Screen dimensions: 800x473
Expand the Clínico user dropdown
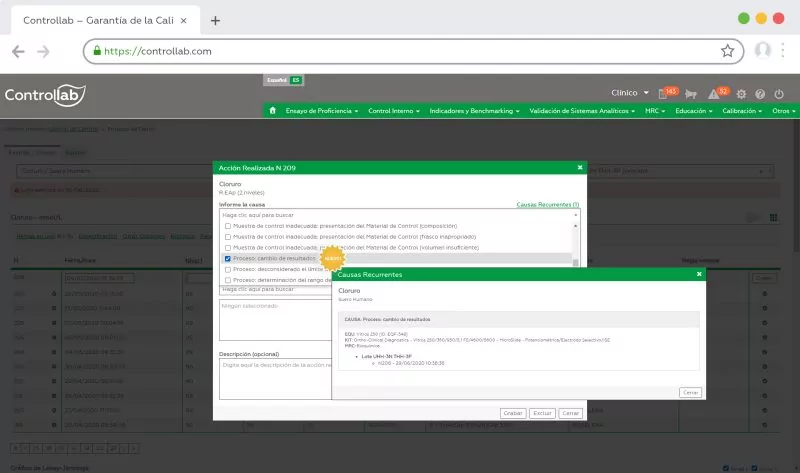tap(631, 93)
